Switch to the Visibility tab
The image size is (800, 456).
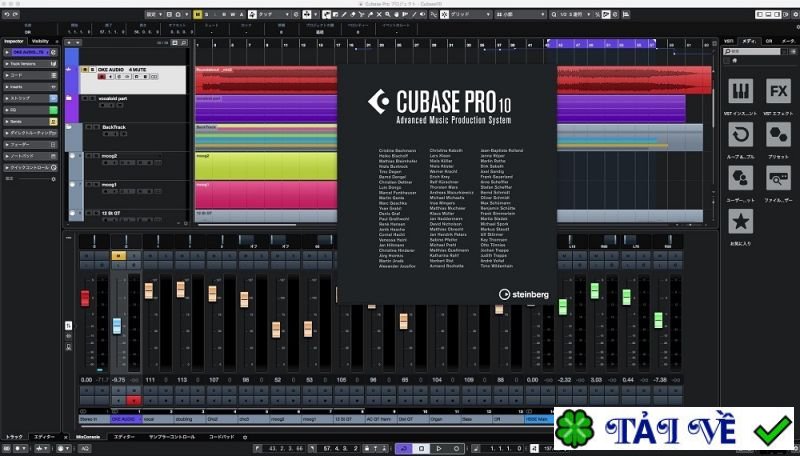(x=40, y=41)
